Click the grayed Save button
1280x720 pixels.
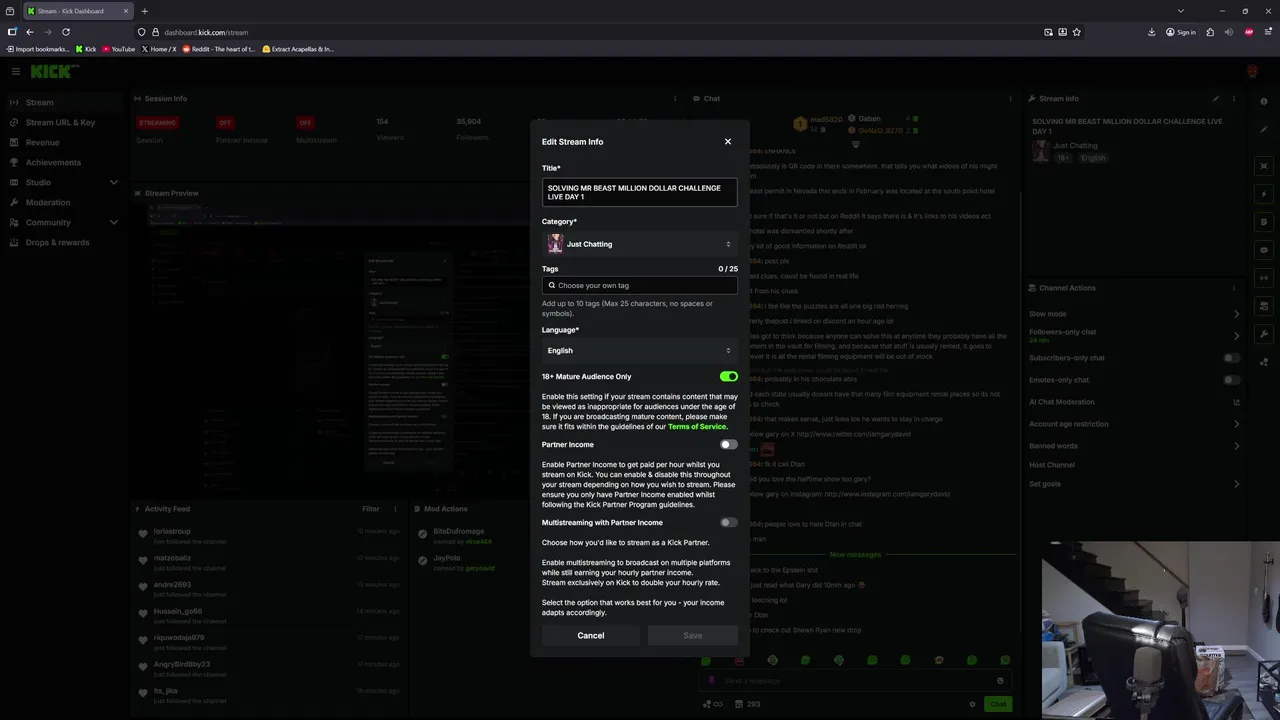pos(692,636)
